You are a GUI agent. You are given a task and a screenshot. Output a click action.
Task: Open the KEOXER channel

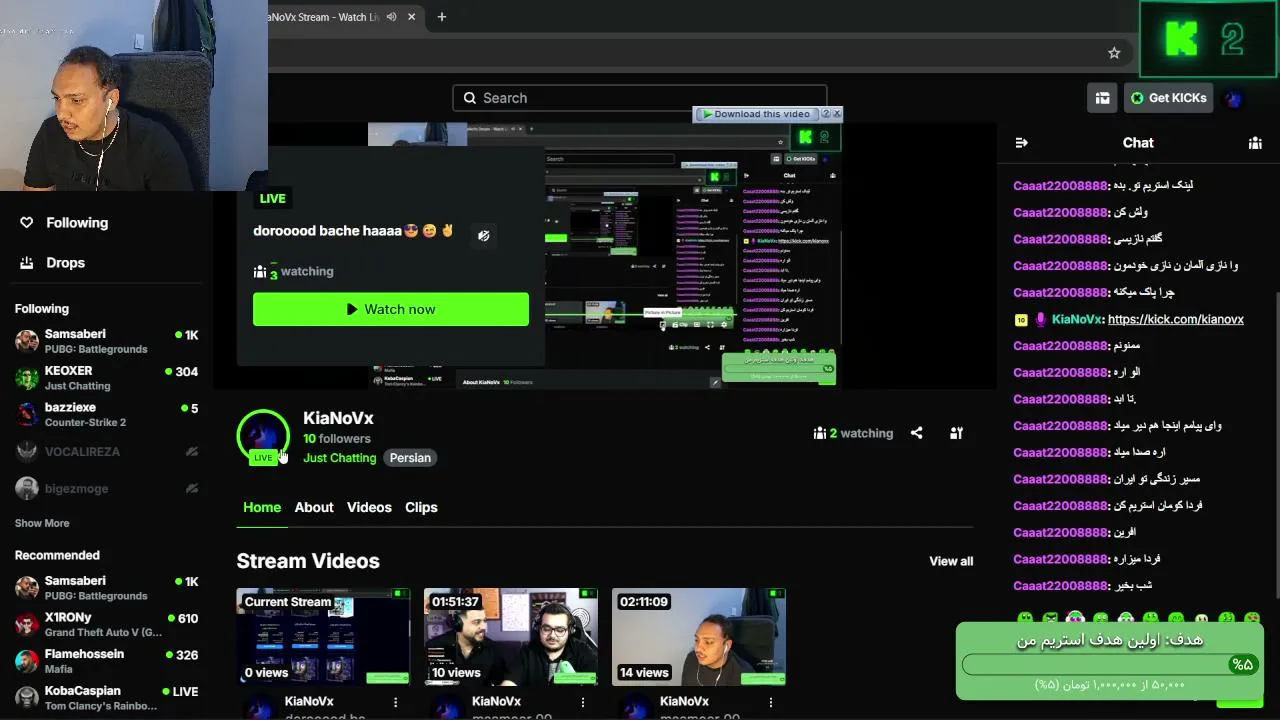click(x=106, y=378)
